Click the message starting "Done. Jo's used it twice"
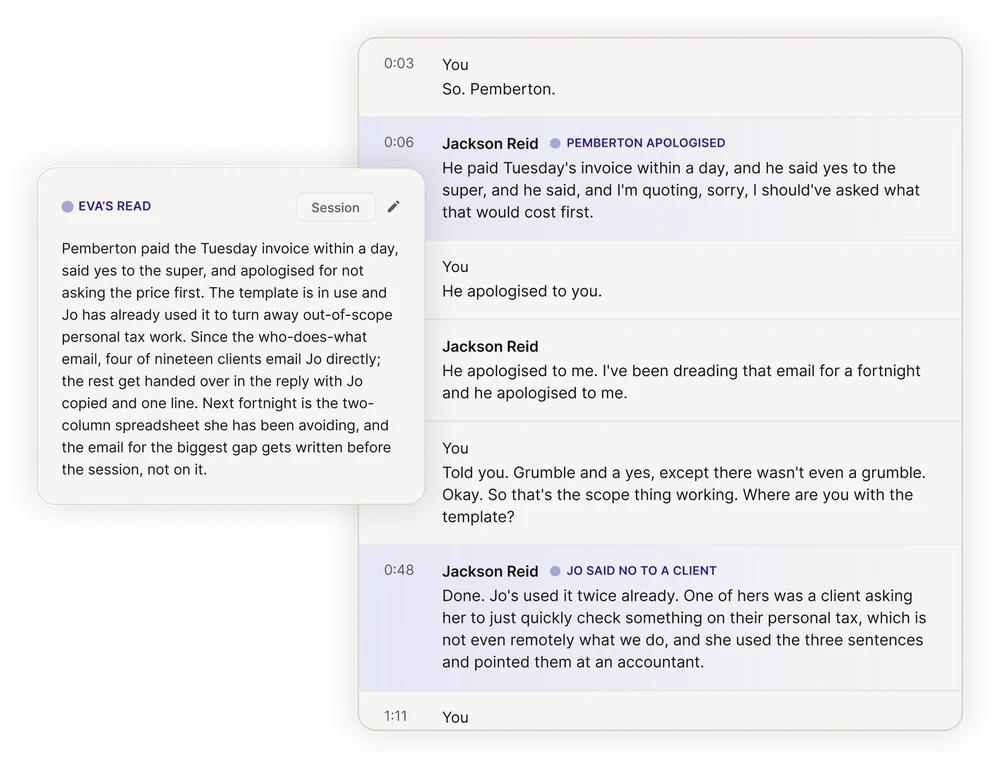Screen dimensions: 1000x768 click(684, 629)
